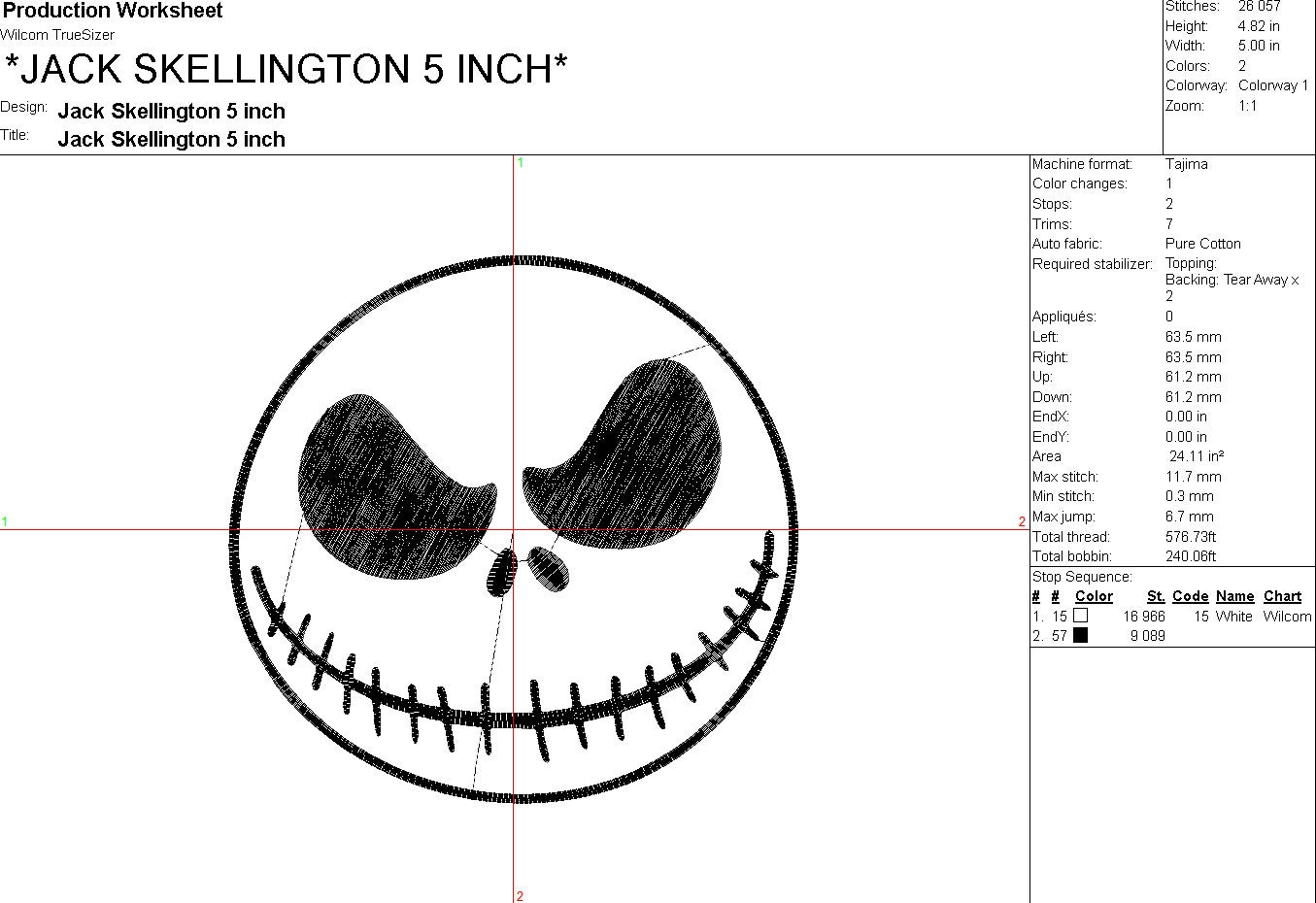Select the white thread color swatch
Screen dimensions: 1316x903
[x=1081, y=616]
